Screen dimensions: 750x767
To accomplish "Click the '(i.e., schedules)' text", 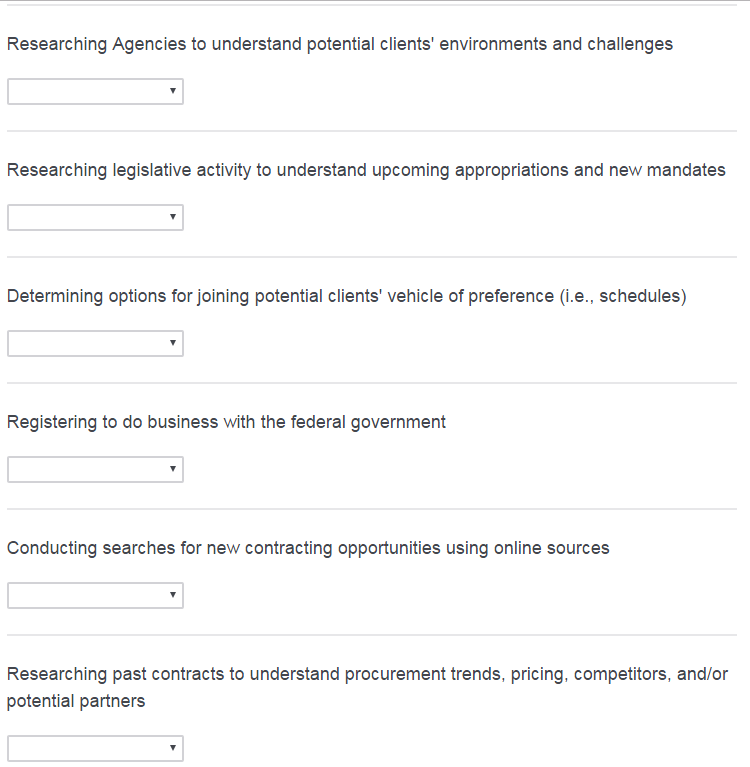I will [x=623, y=296].
